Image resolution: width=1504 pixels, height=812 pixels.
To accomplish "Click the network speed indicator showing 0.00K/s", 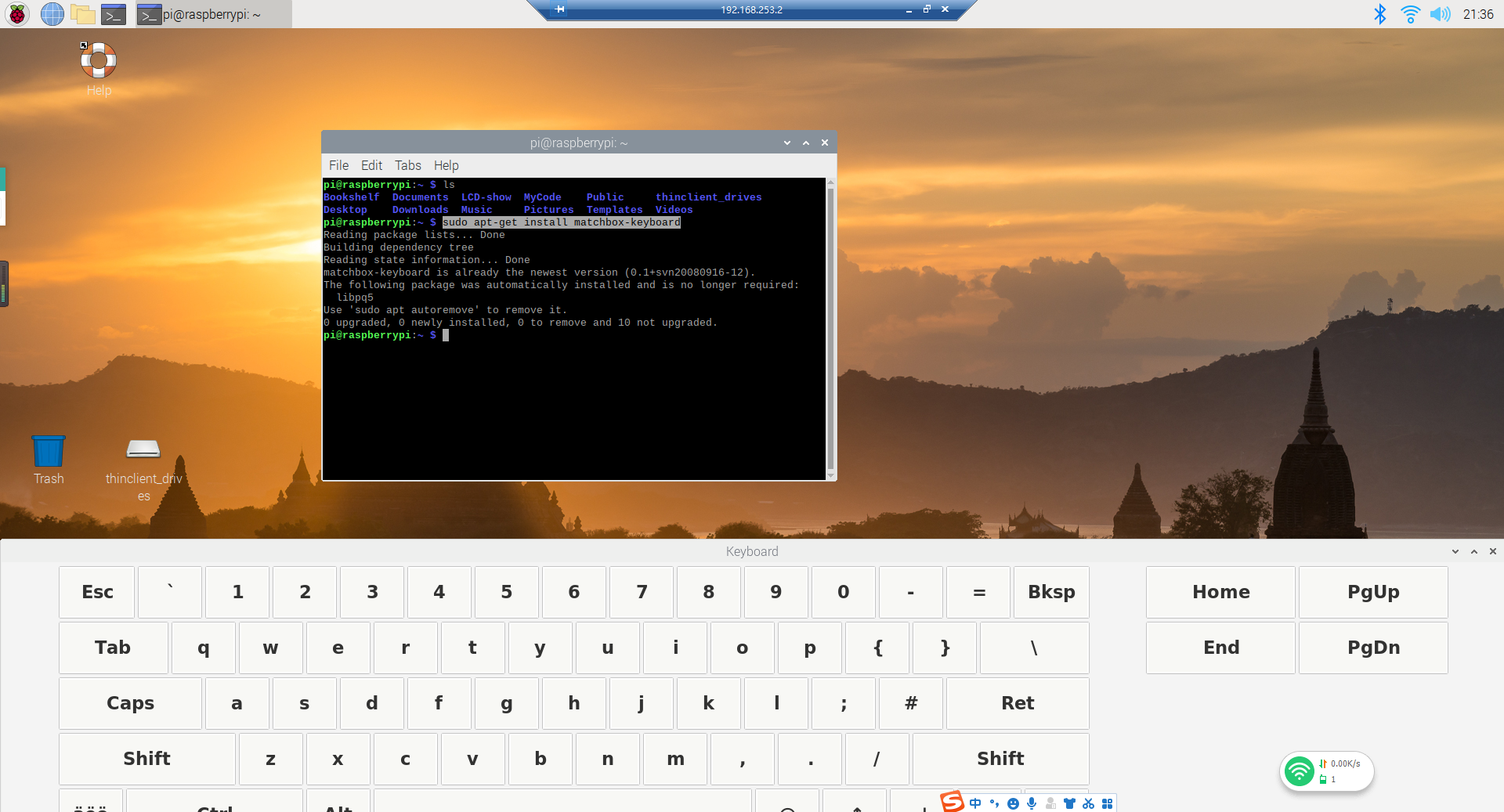I will pos(1339,764).
